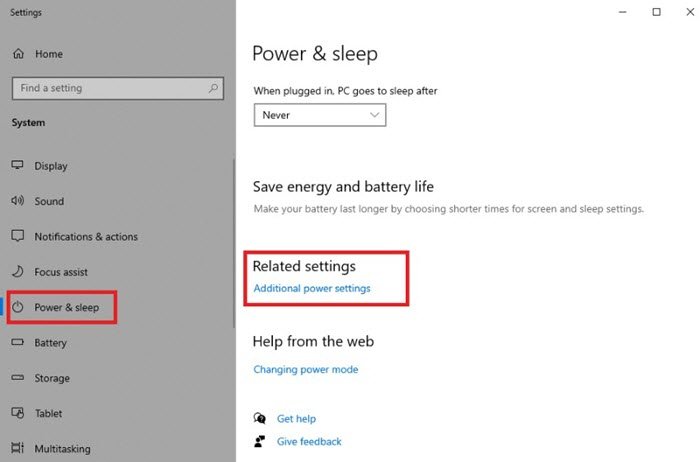Click the Tablet icon in sidebar
Viewport: 700px width, 462px height.
[x=17, y=413]
